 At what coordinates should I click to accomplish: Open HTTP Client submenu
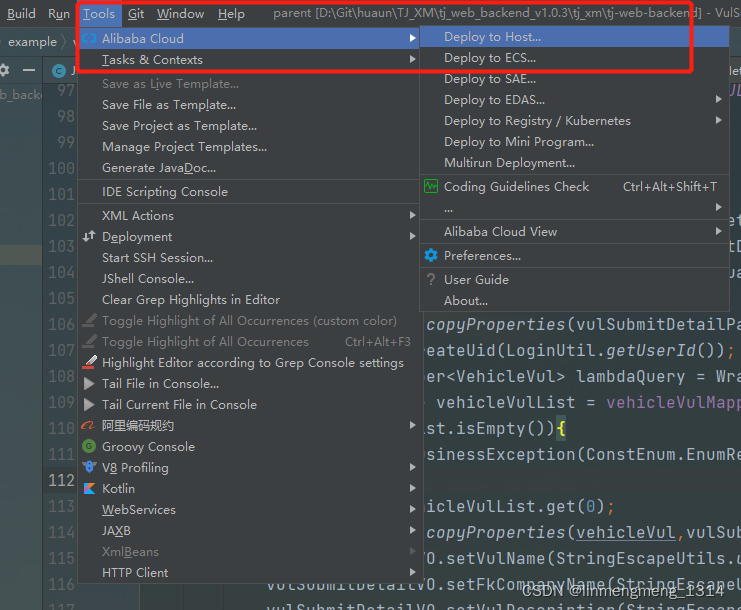(x=249, y=573)
